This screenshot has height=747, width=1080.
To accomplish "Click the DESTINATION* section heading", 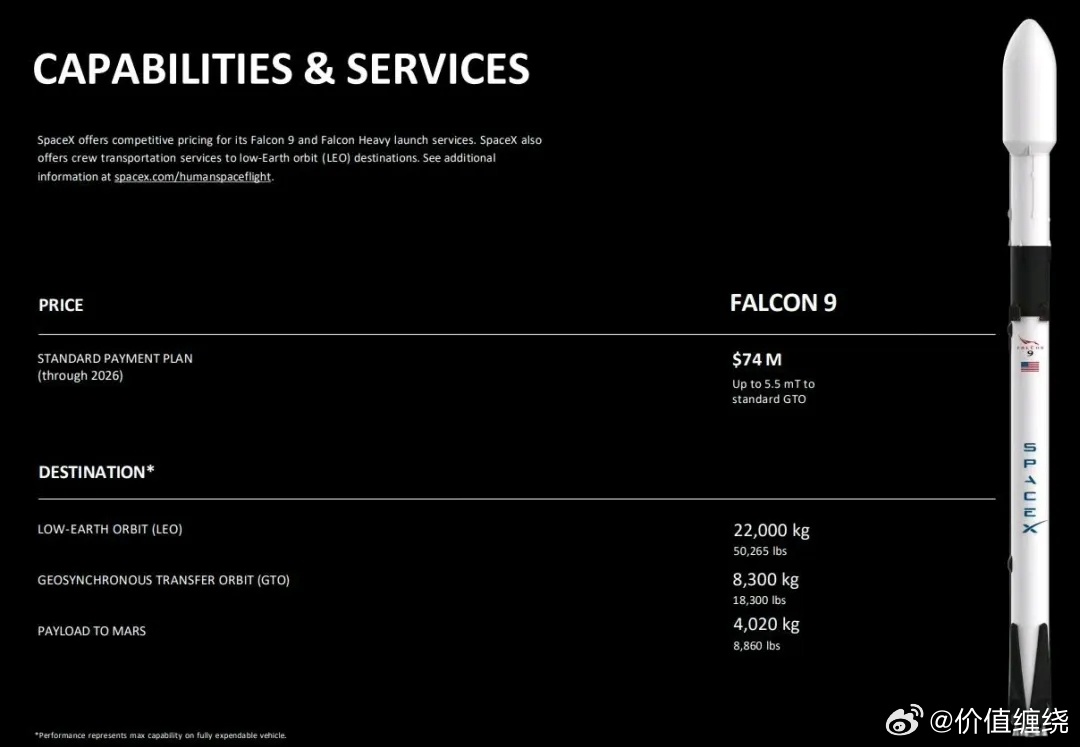I will [x=96, y=472].
